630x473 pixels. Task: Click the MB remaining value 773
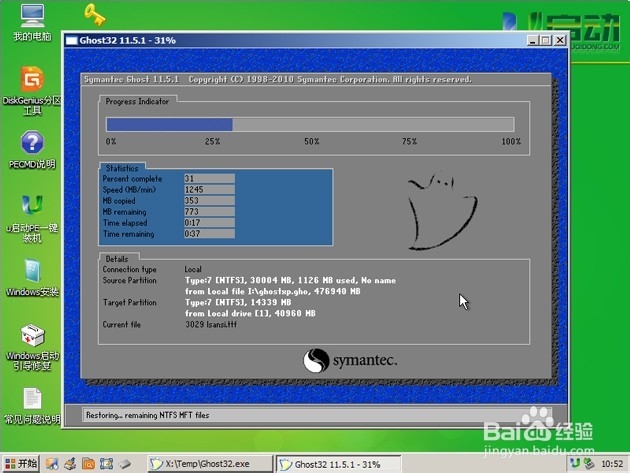(x=209, y=212)
